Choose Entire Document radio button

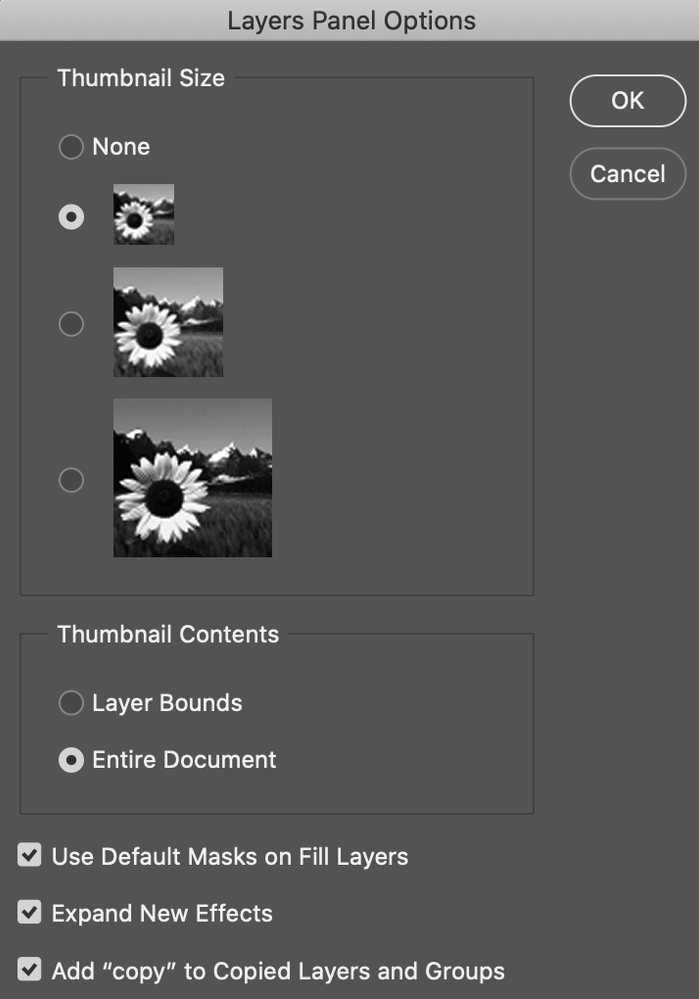tap(71, 760)
